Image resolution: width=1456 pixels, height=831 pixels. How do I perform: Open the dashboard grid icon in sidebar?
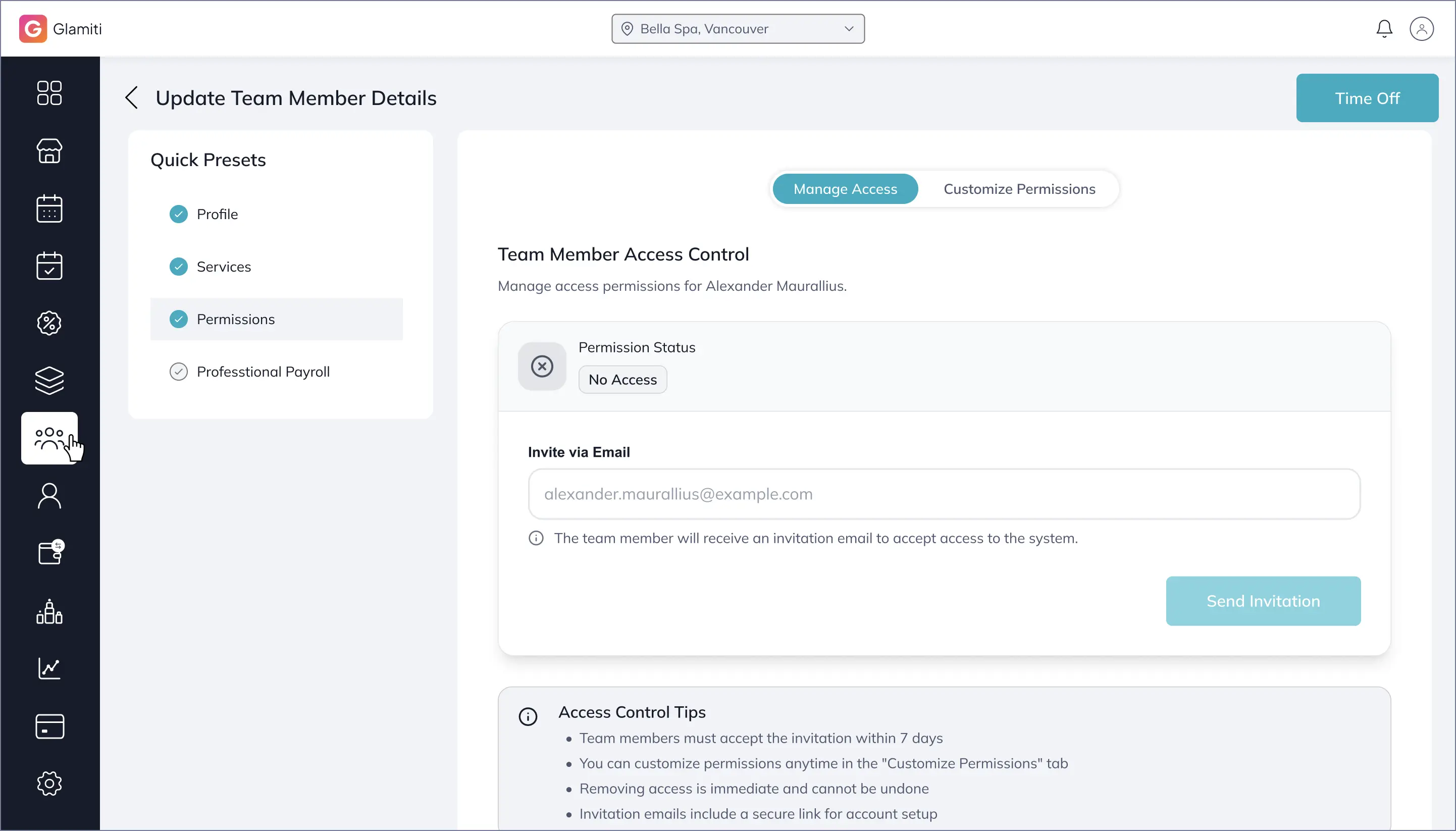tap(49, 93)
